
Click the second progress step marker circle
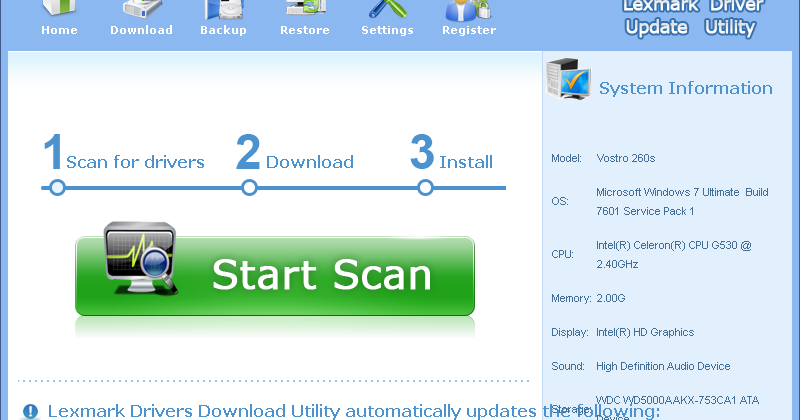pos(249,187)
